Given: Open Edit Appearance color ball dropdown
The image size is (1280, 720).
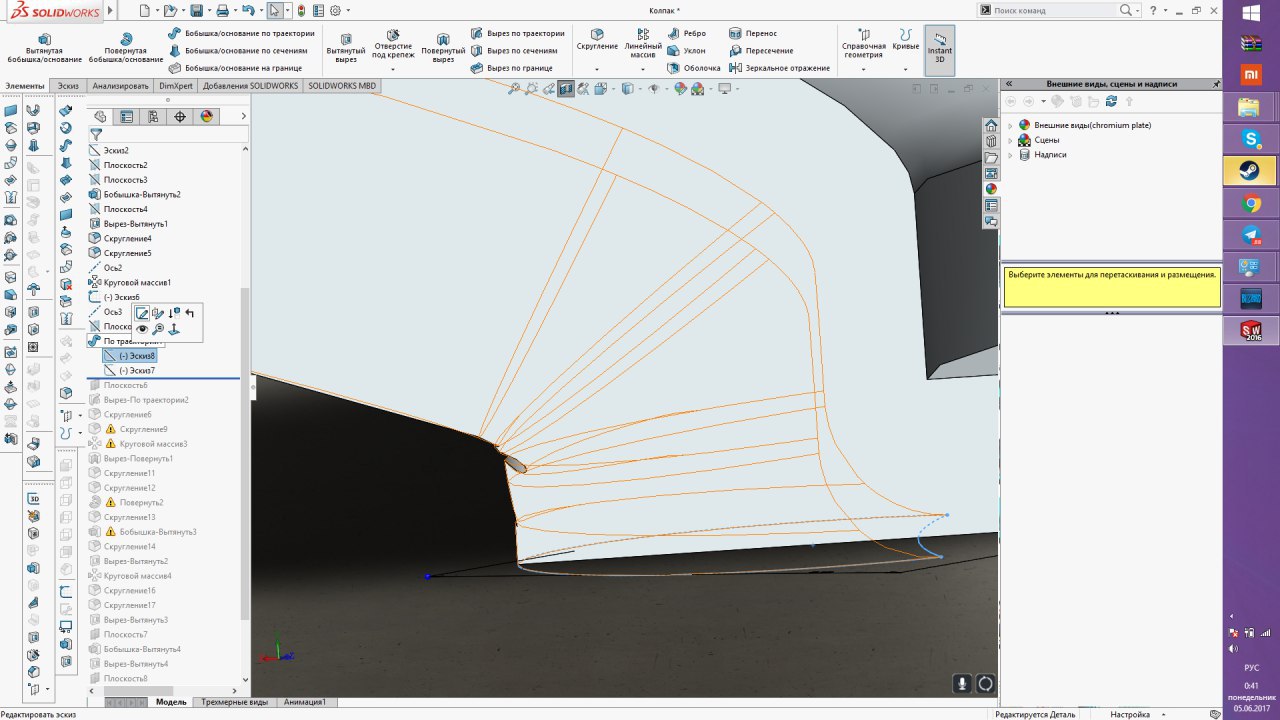Looking at the screenshot, I should click(681, 89).
